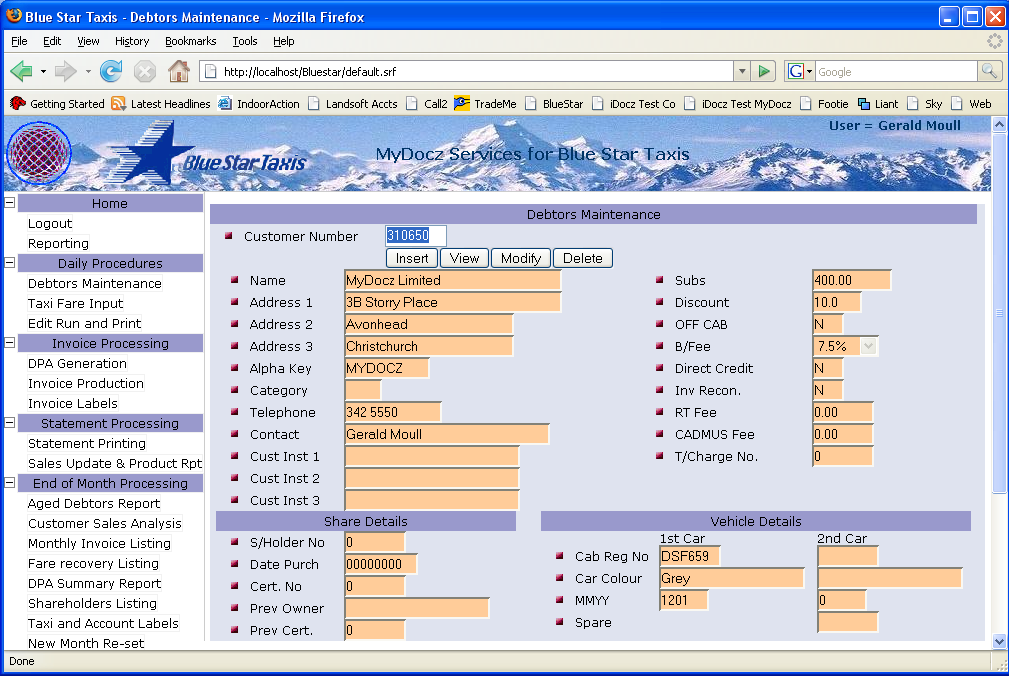
Task: Click the View record button
Action: click(464, 258)
